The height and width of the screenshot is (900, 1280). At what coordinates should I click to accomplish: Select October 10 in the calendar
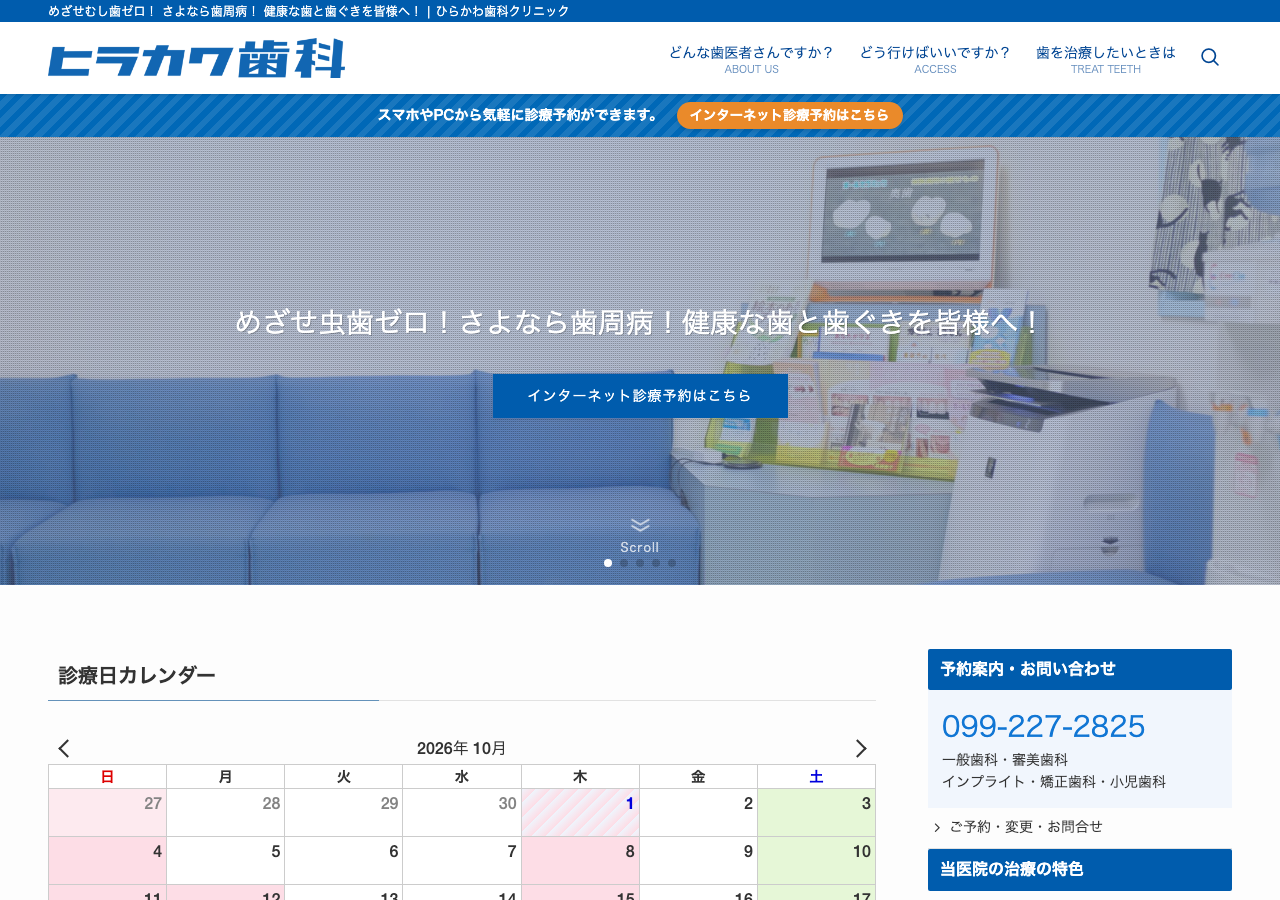pos(816,860)
